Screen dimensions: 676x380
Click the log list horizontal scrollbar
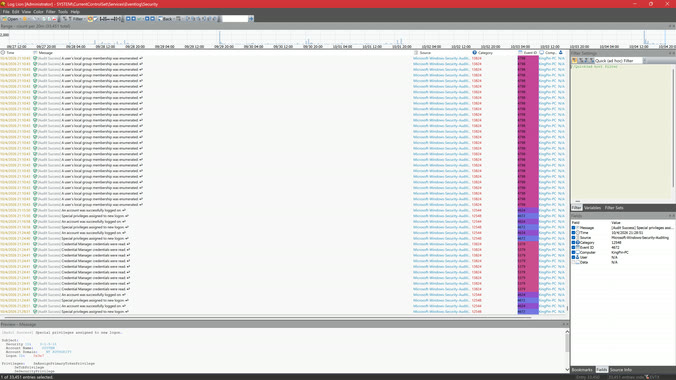pos(267,318)
